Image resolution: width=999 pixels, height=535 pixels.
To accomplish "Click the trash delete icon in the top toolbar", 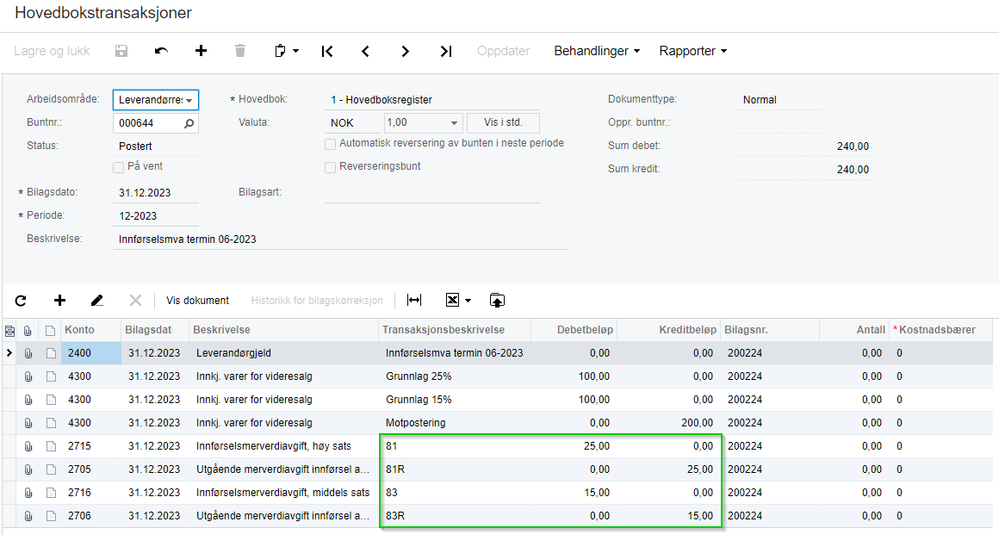I will click(240, 51).
